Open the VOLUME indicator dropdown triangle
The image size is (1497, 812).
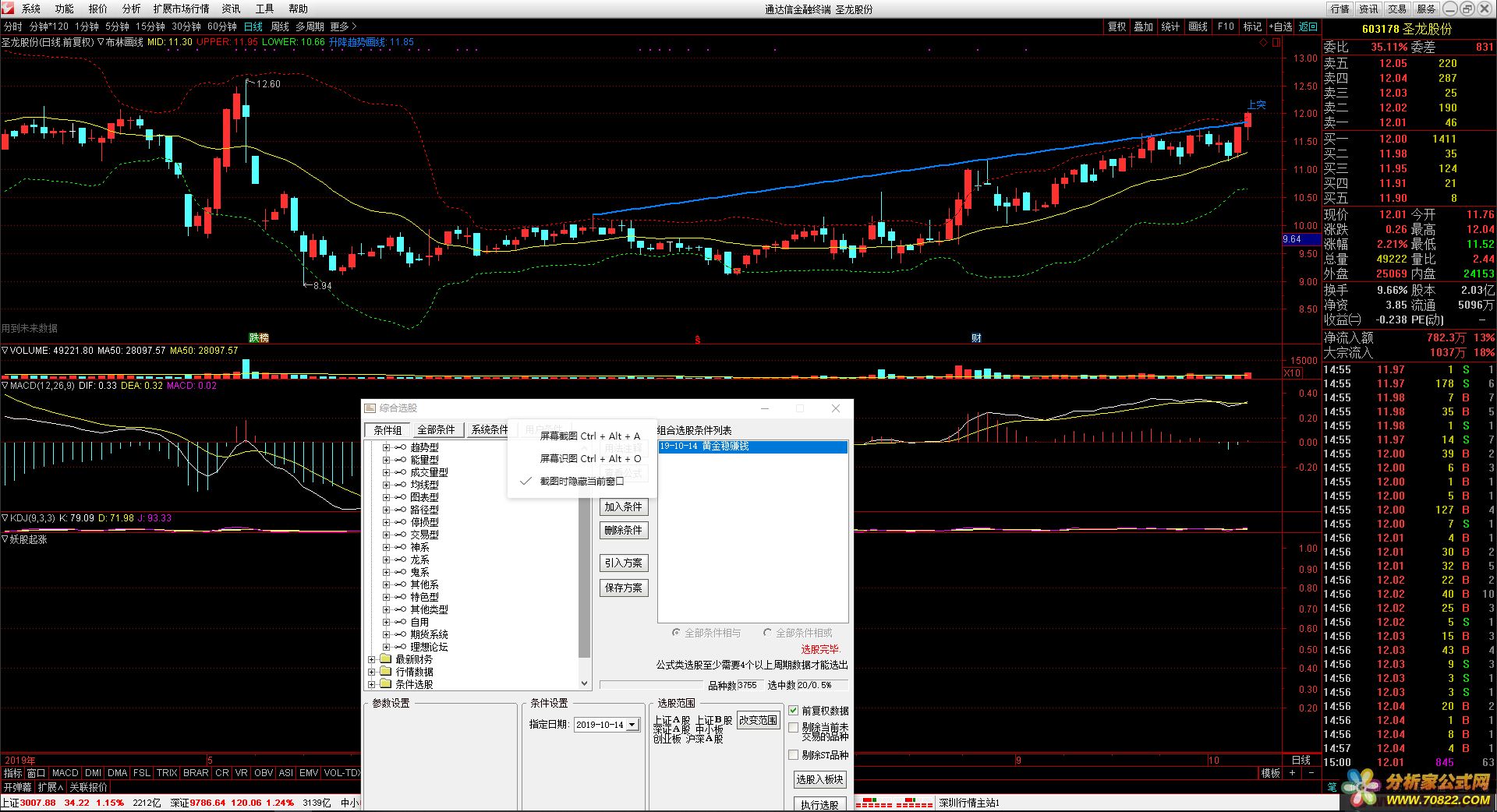[x=5, y=351]
